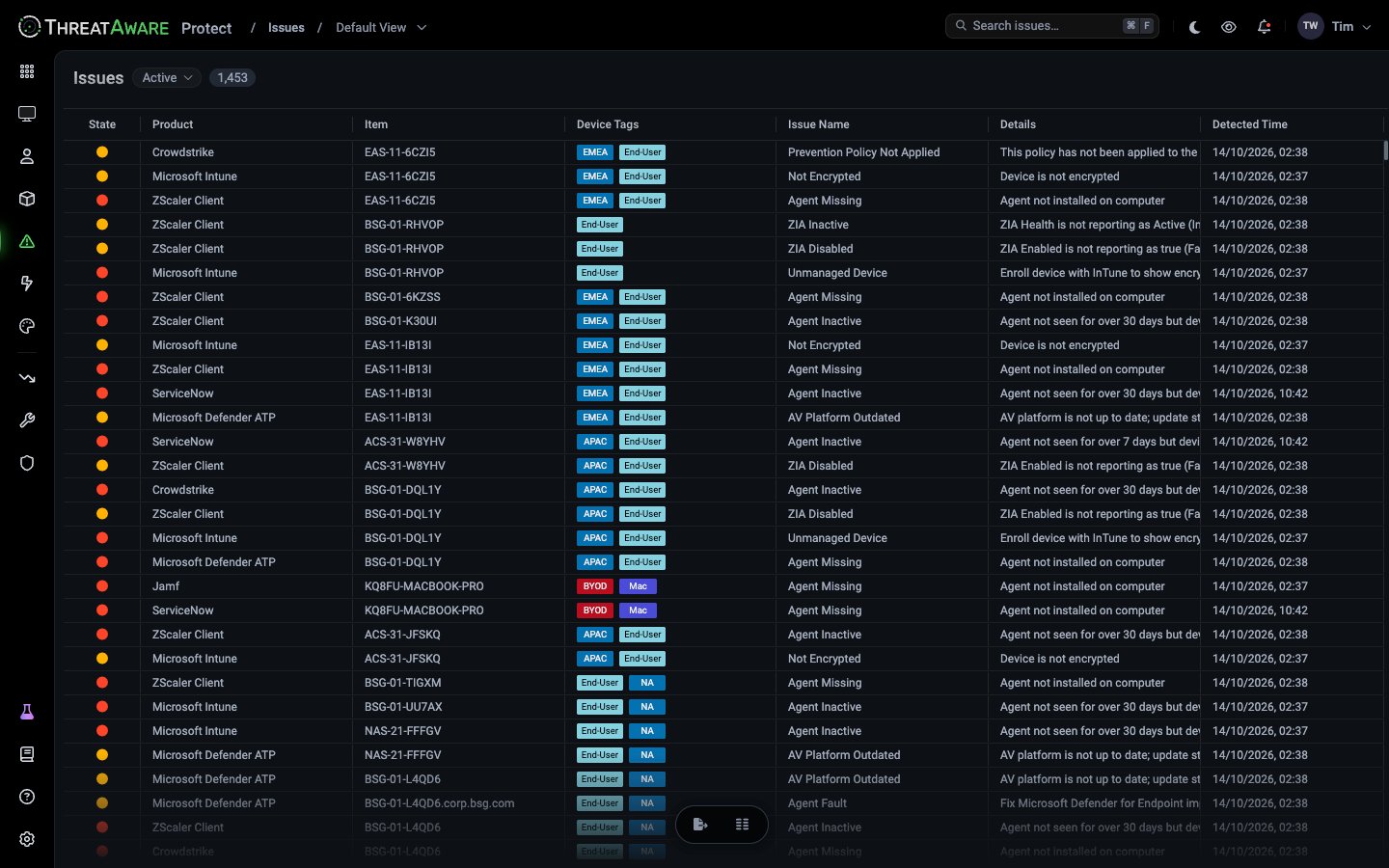This screenshot has height=868, width=1389.
Task: Open the palette icon in sidebar
Action: [27, 326]
